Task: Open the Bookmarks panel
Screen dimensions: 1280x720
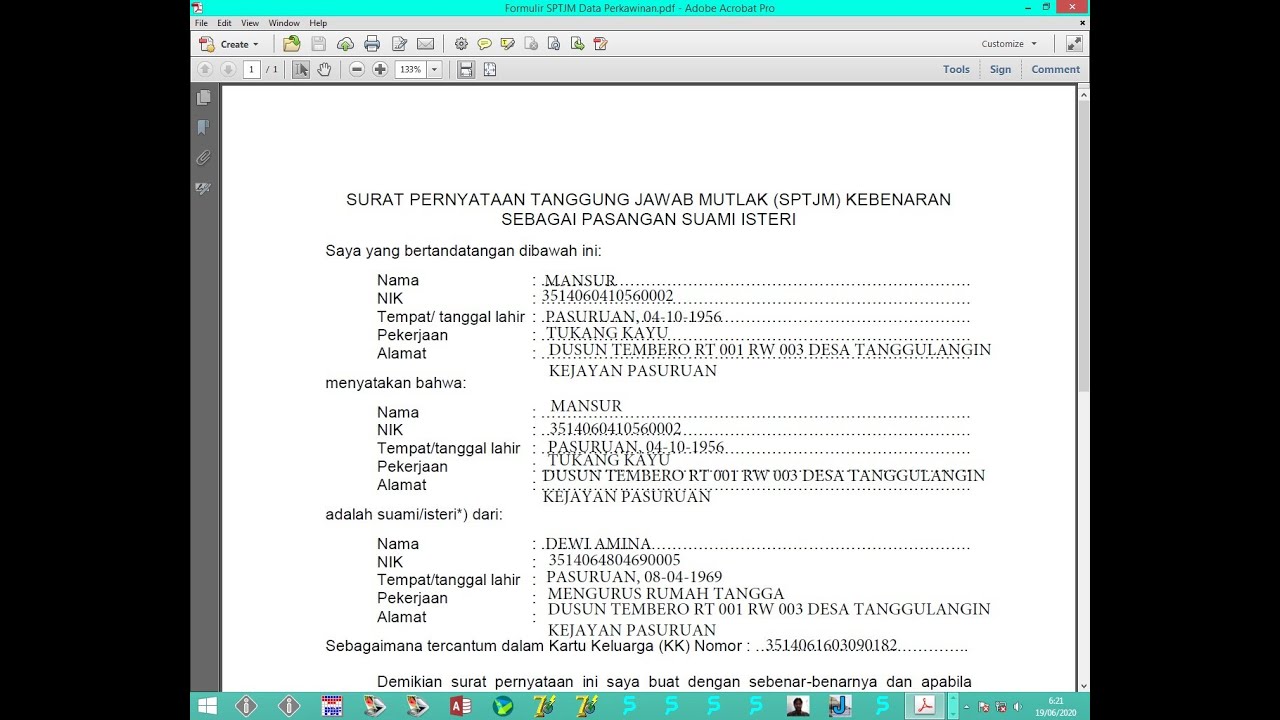Action: (204, 127)
